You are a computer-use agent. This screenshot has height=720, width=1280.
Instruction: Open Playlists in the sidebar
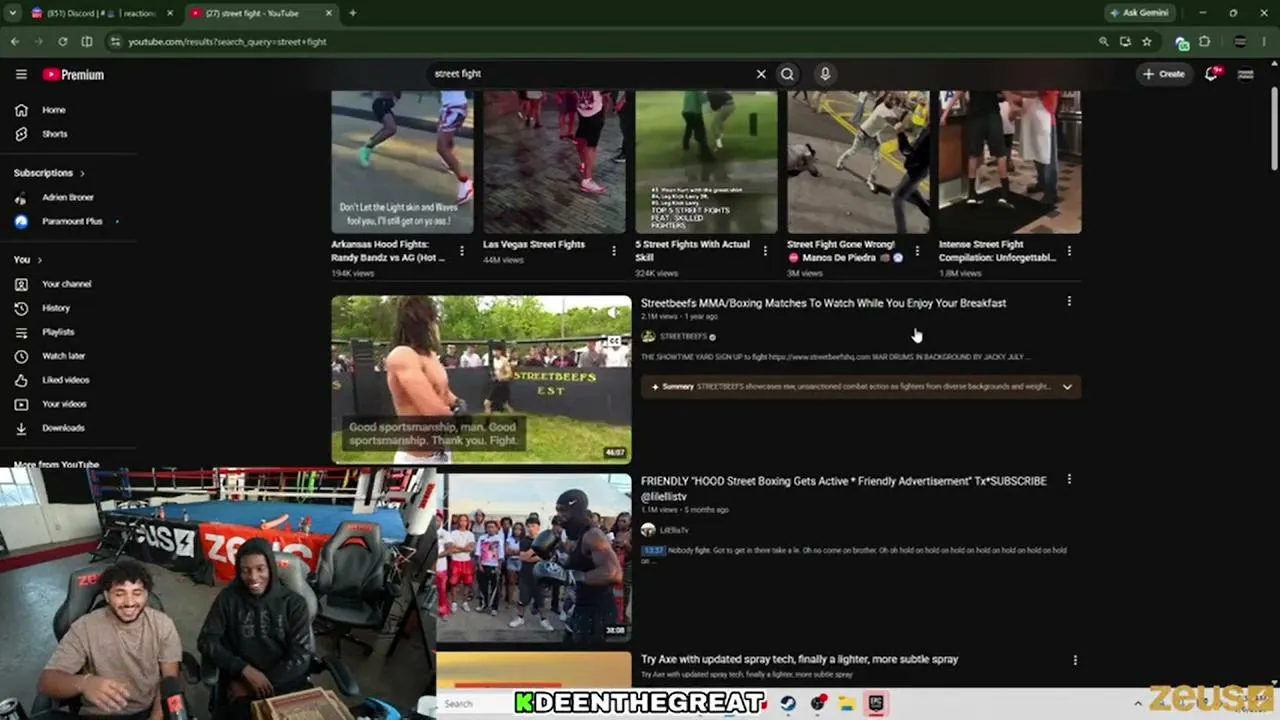point(58,332)
